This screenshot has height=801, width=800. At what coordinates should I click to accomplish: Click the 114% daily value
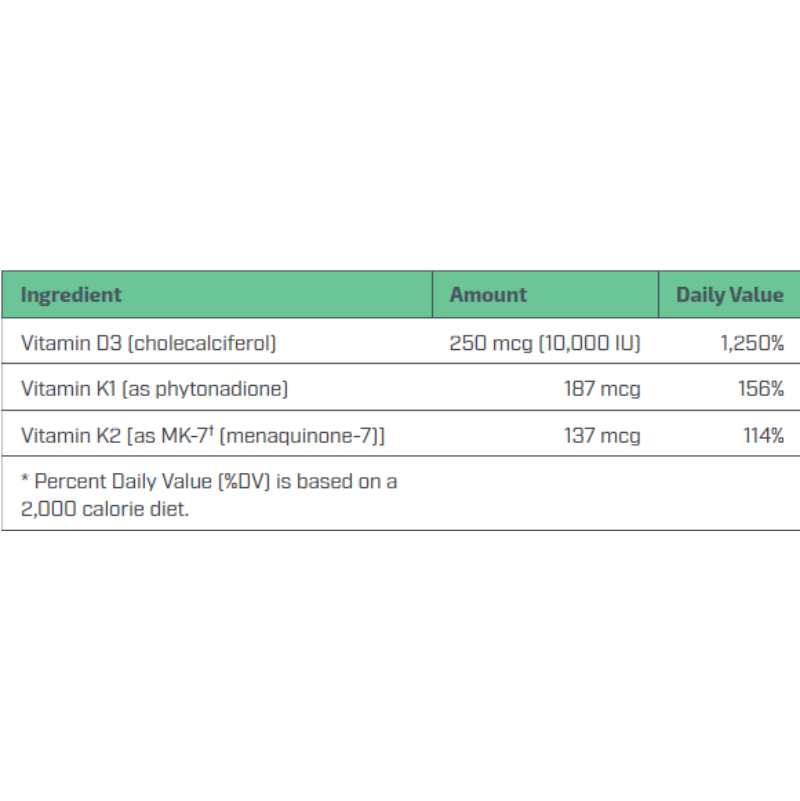coord(764,436)
